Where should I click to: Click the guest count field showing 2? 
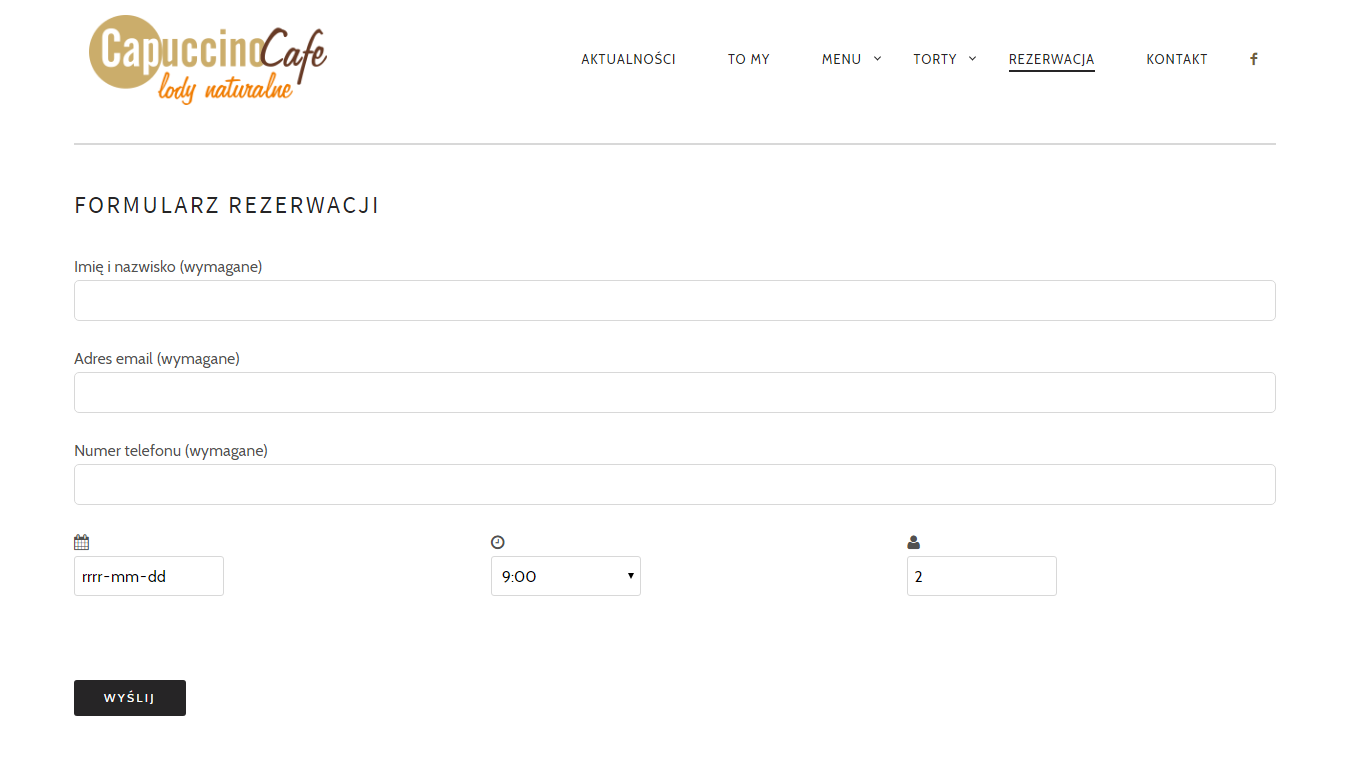coord(981,576)
